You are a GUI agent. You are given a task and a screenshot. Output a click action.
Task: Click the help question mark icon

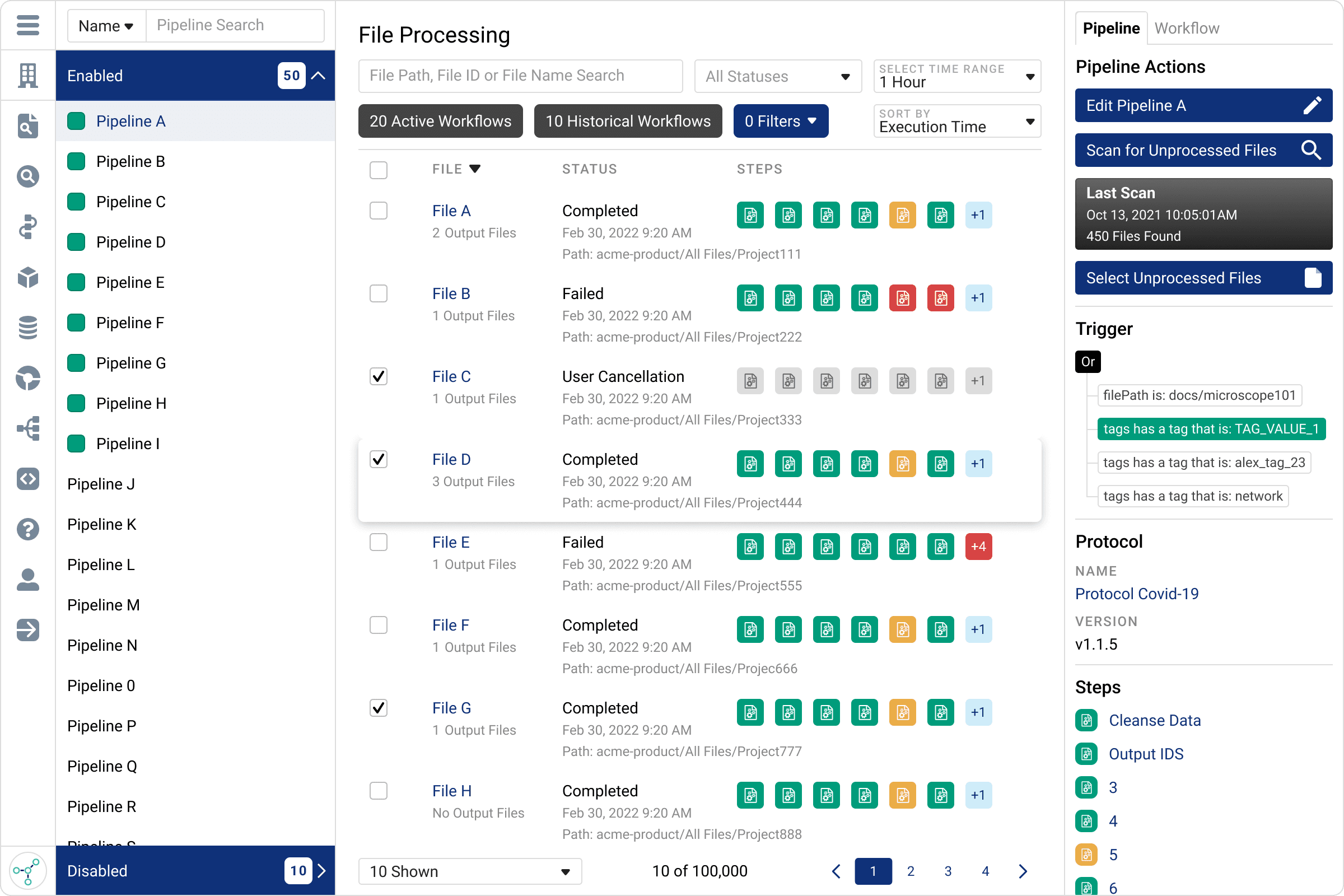[27, 529]
